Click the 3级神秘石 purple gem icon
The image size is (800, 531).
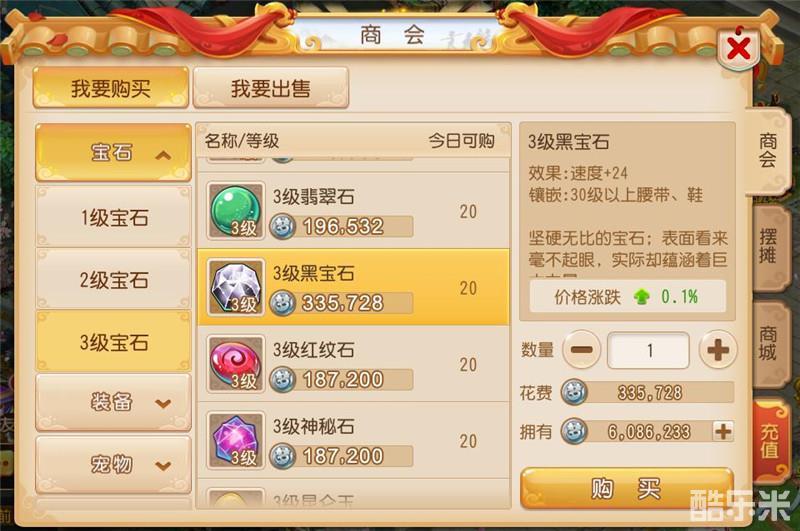tap(235, 440)
